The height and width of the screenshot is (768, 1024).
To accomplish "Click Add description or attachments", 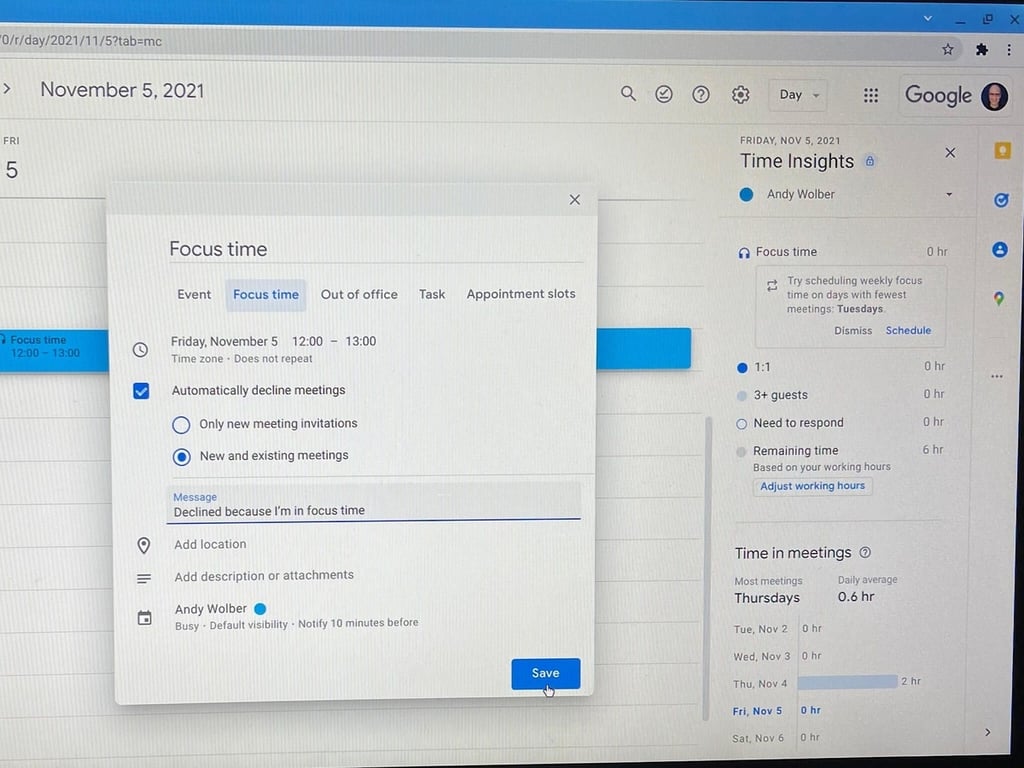I will [x=264, y=575].
